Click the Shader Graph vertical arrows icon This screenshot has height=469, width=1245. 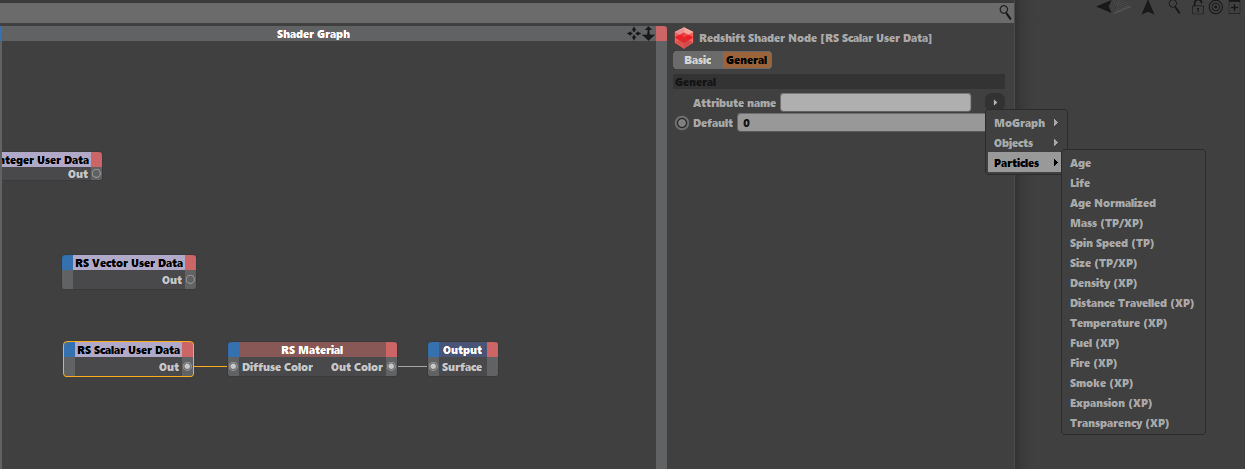(648, 34)
